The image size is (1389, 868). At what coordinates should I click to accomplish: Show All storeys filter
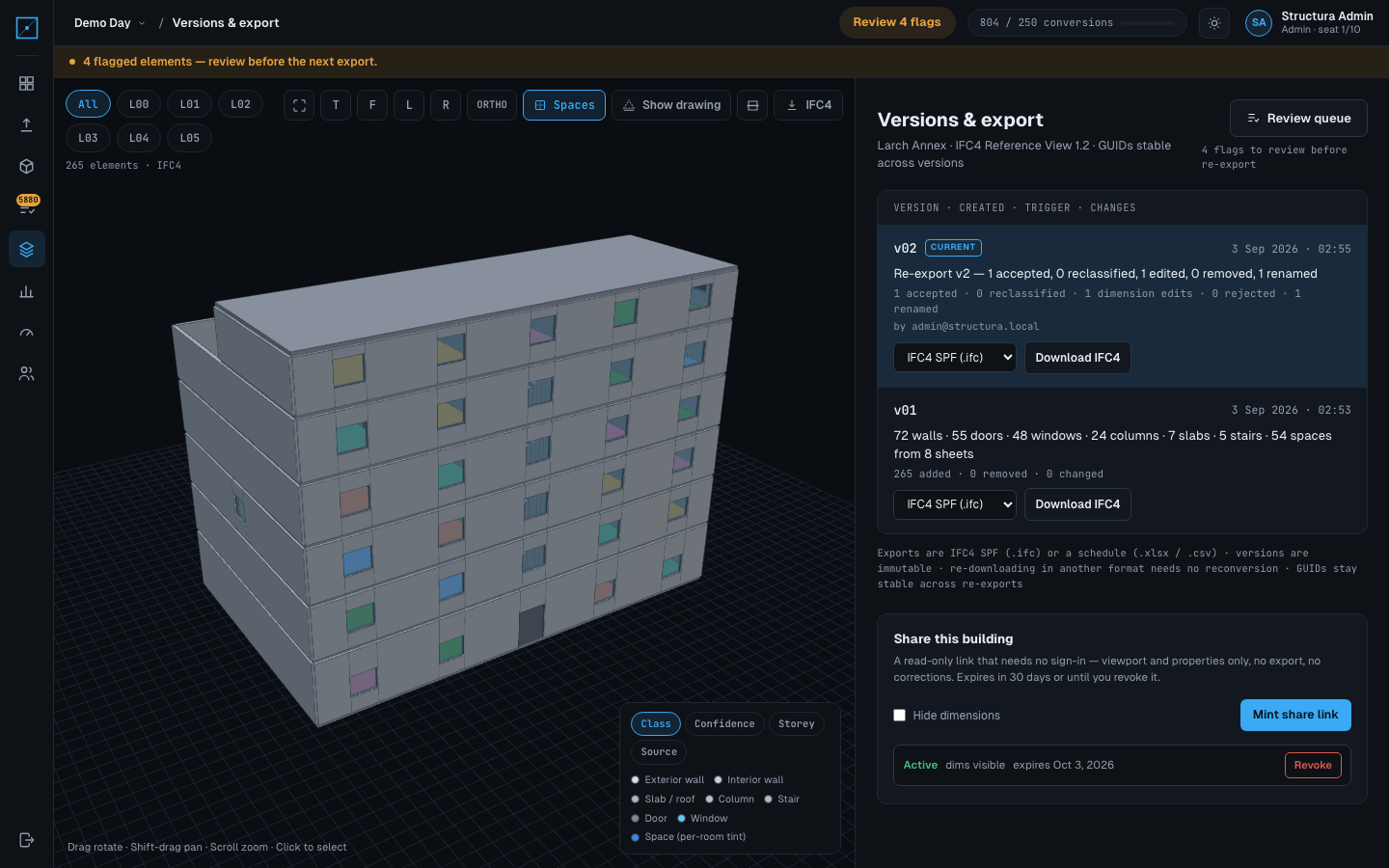pos(88,104)
